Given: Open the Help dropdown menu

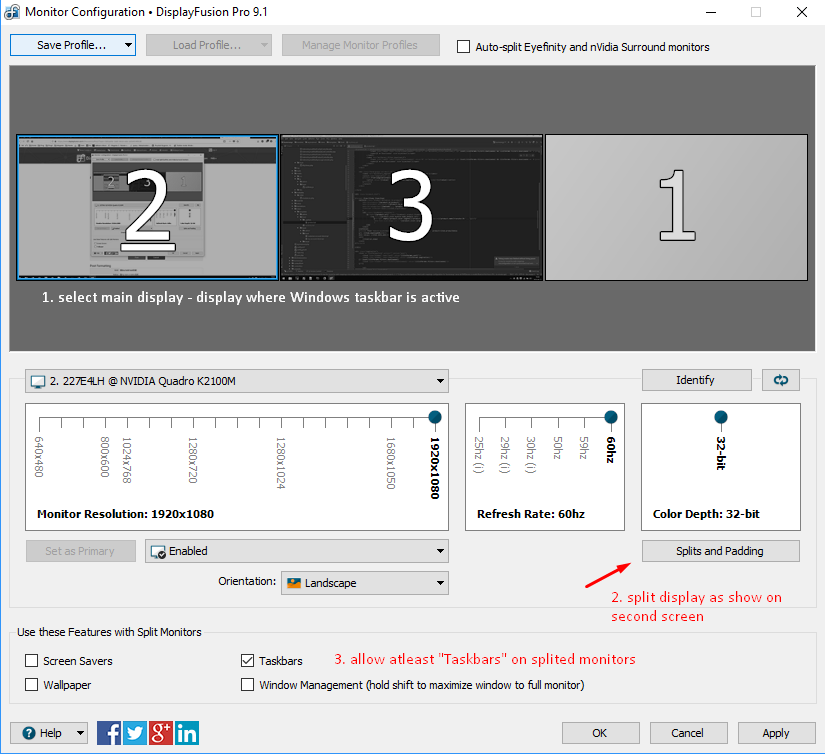Looking at the screenshot, I should [x=49, y=733].
